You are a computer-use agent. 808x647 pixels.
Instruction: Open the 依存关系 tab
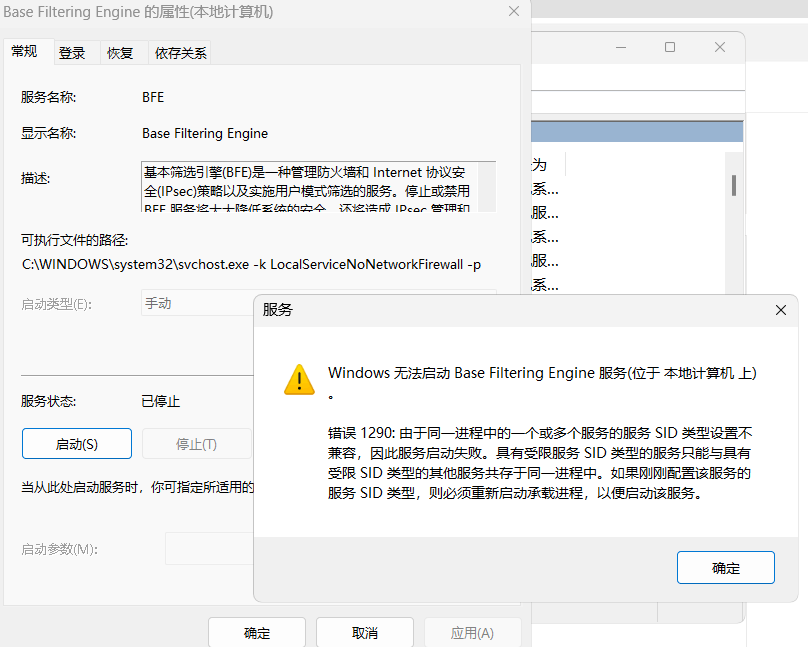(x=180, y=53)
